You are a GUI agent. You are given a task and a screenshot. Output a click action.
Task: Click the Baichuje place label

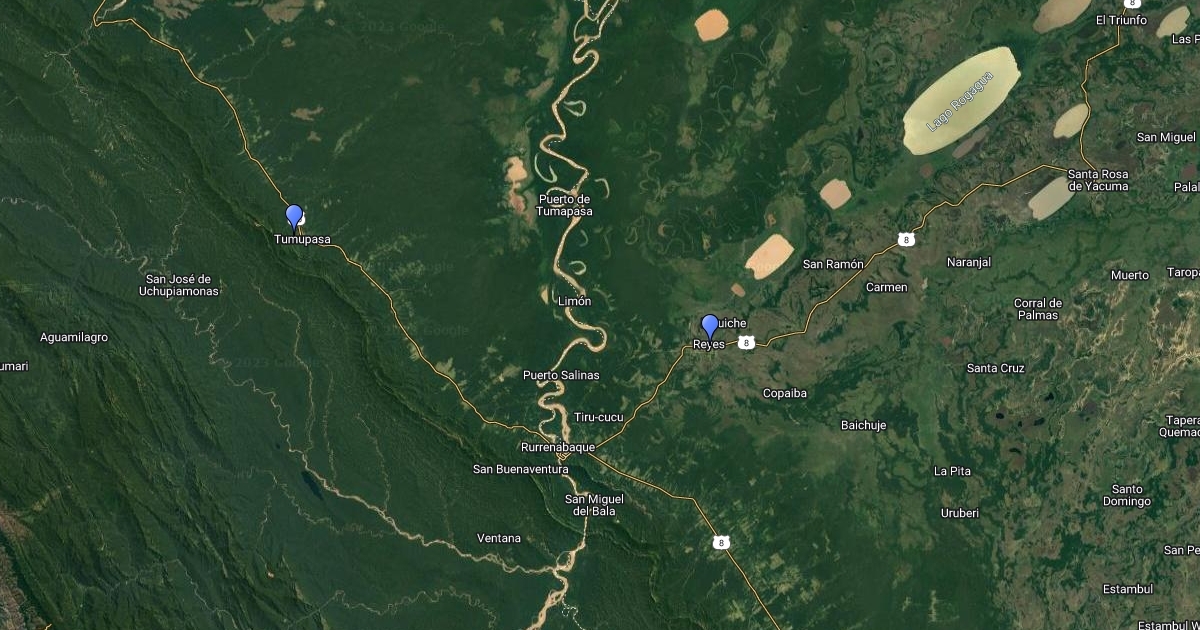click(863, 425)
